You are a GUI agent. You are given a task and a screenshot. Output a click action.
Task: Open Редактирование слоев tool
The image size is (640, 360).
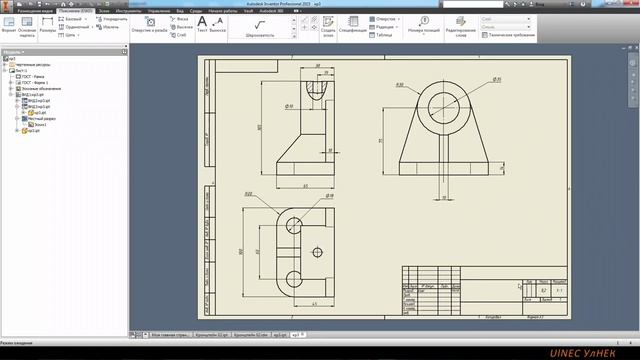pyautogui.click(x=460, y=27)
